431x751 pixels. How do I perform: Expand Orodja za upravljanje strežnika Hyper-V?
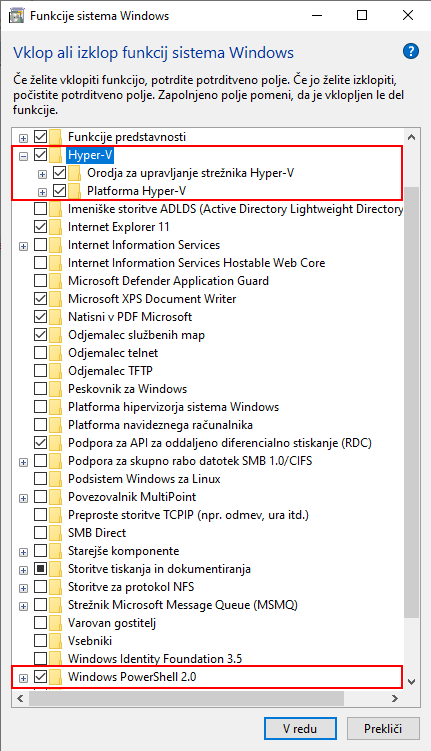click(42, 174)
